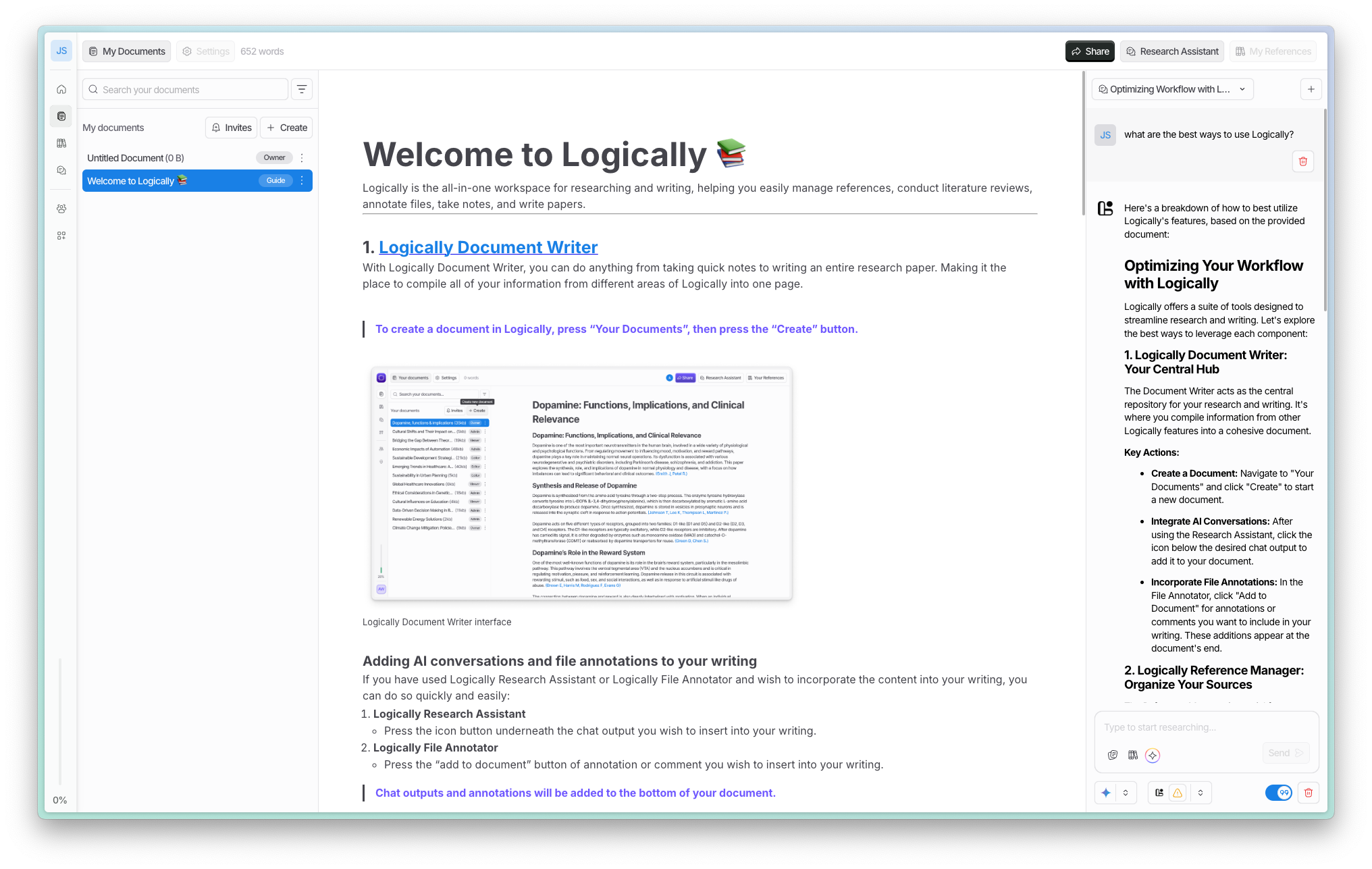
Task: Expand the Optimizing Workflow conversation dropdown
Action: 1242,89
